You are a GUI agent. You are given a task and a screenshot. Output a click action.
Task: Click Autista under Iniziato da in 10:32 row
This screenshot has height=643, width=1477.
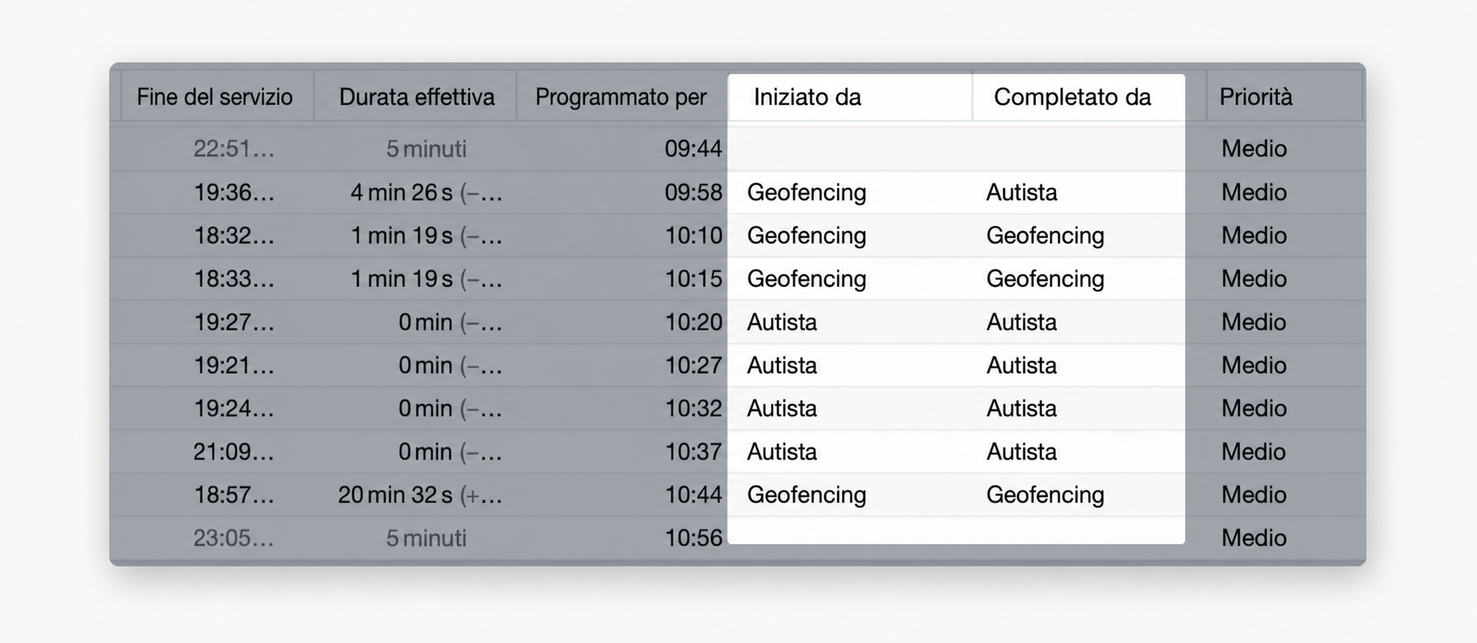pyautogui.click(x=782, y=408)
